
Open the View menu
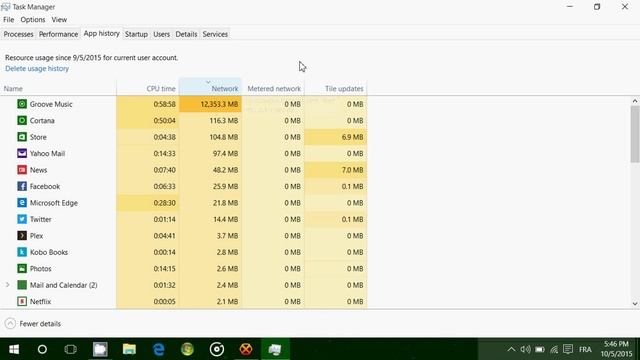(x=59, y=20)
